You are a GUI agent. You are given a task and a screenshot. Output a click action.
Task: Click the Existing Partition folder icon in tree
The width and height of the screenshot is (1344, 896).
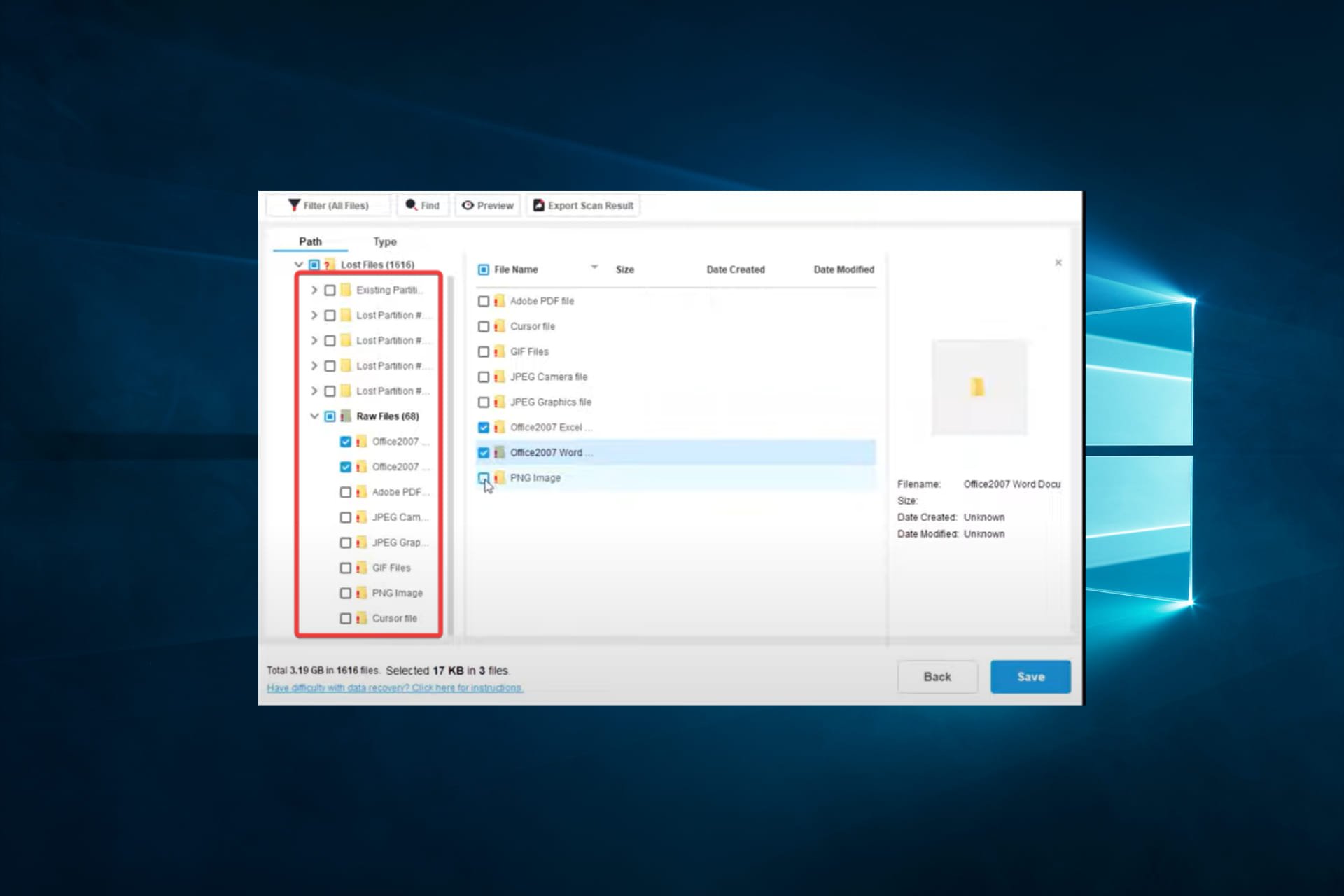click(346, 290)
